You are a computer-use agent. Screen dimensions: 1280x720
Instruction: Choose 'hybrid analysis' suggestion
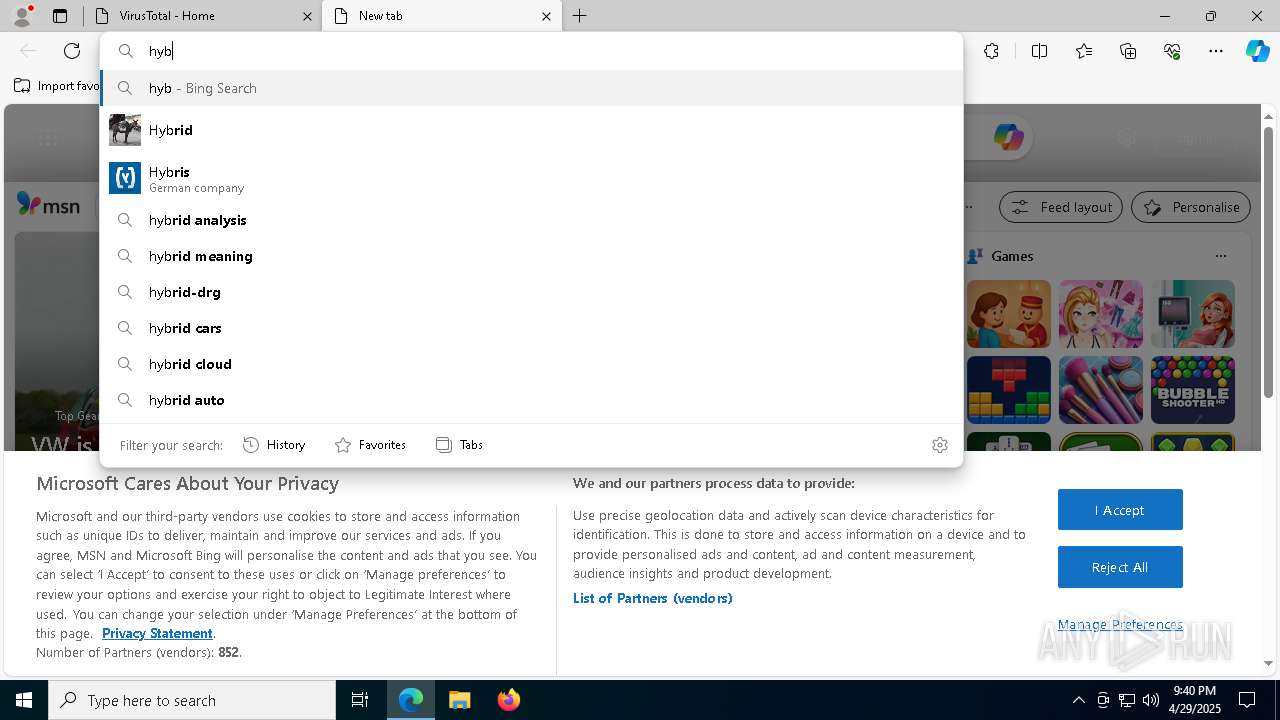(532, 220)
